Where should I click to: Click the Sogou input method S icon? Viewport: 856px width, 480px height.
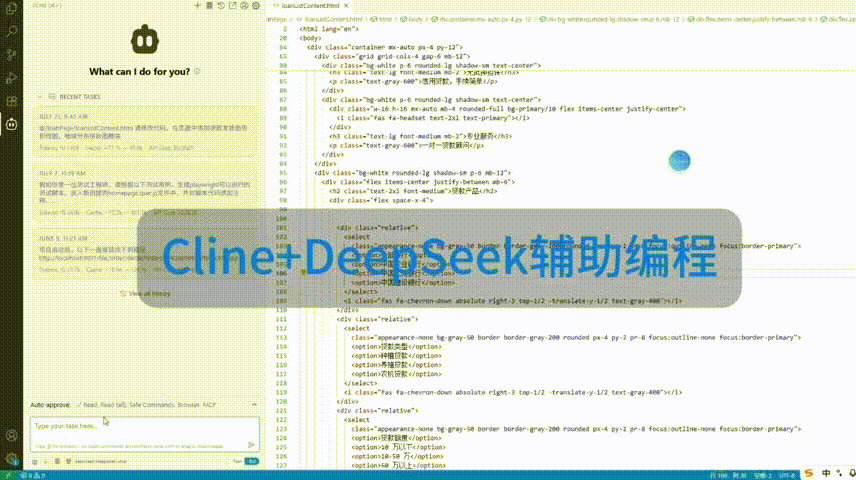click(x=809, y=474)
